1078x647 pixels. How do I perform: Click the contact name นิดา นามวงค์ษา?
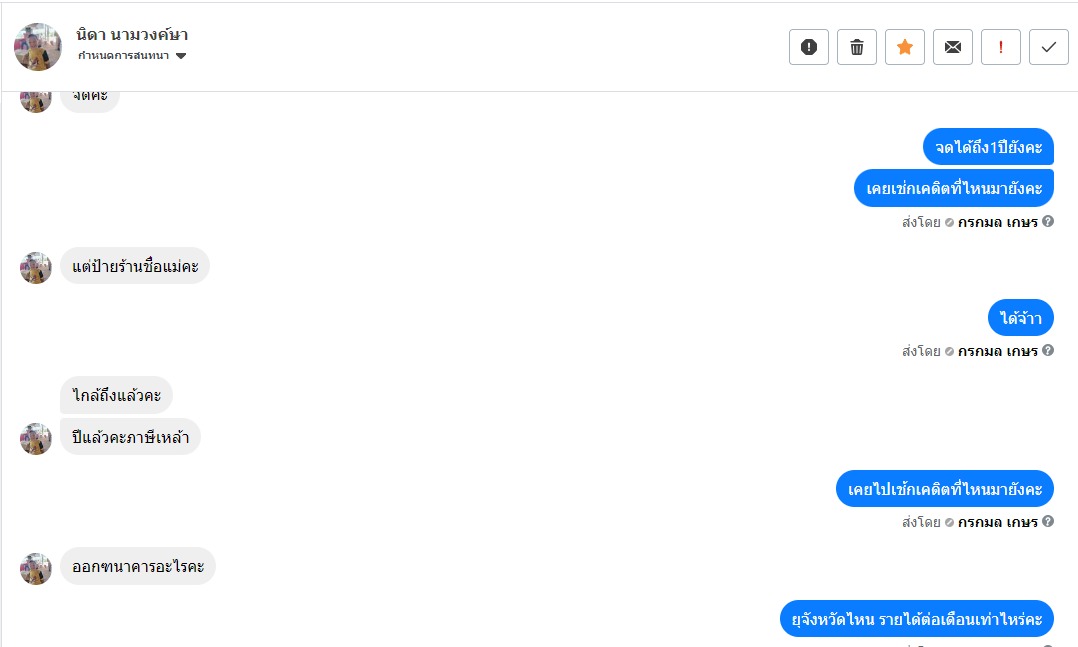click(132, 34)
